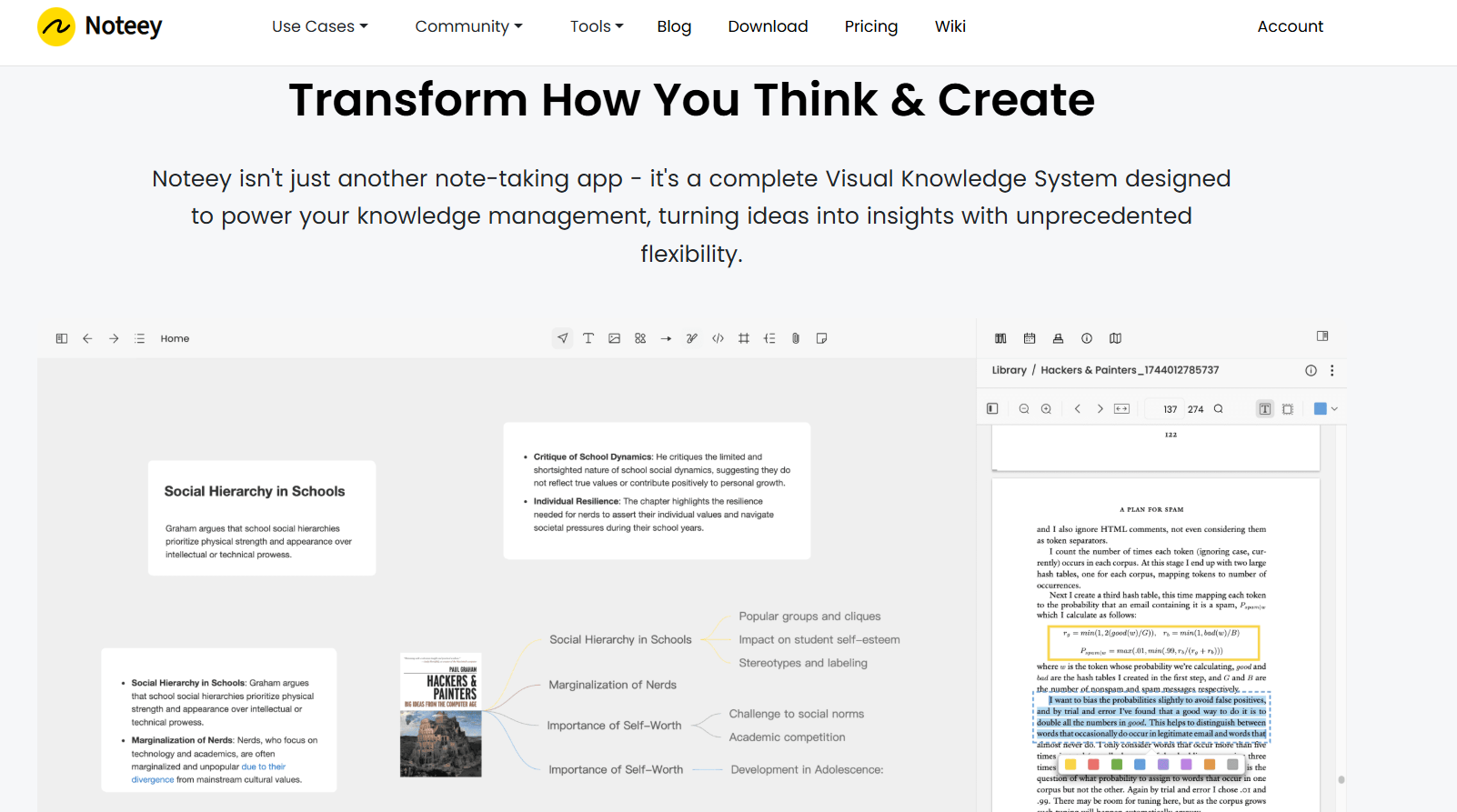Select the Text tool icon

(x=588, y=338)
